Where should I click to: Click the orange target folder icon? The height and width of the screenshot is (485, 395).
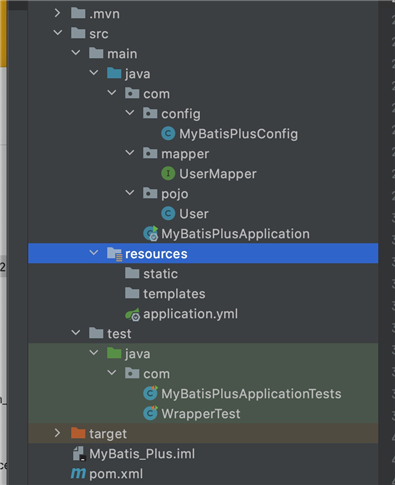pos(78,433)
